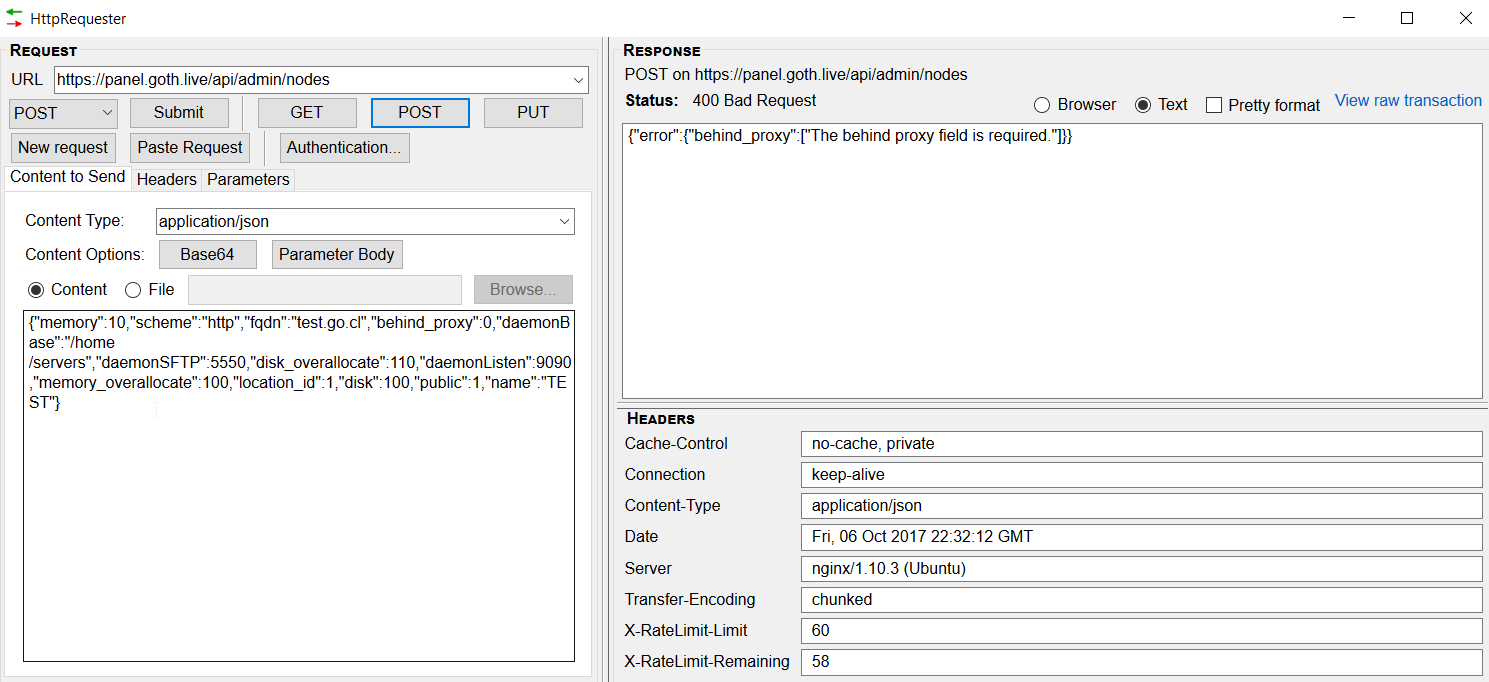Open View raw transaction

coord(1407,100)
